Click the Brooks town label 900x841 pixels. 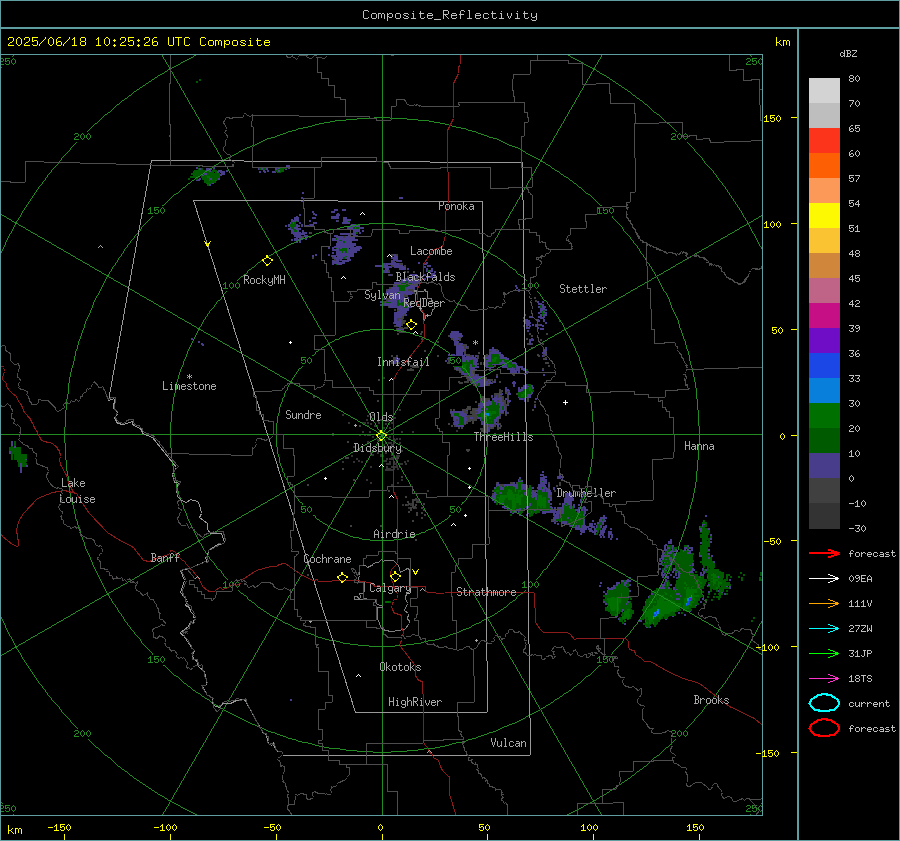711,700
